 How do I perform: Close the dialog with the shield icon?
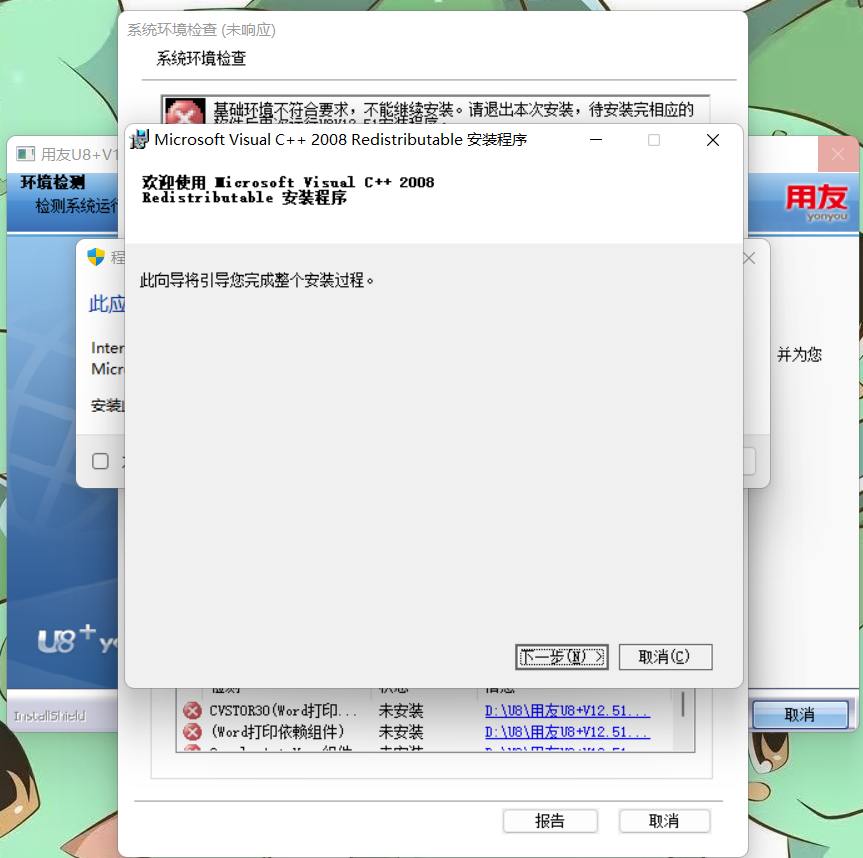click(x=750, y=258)
